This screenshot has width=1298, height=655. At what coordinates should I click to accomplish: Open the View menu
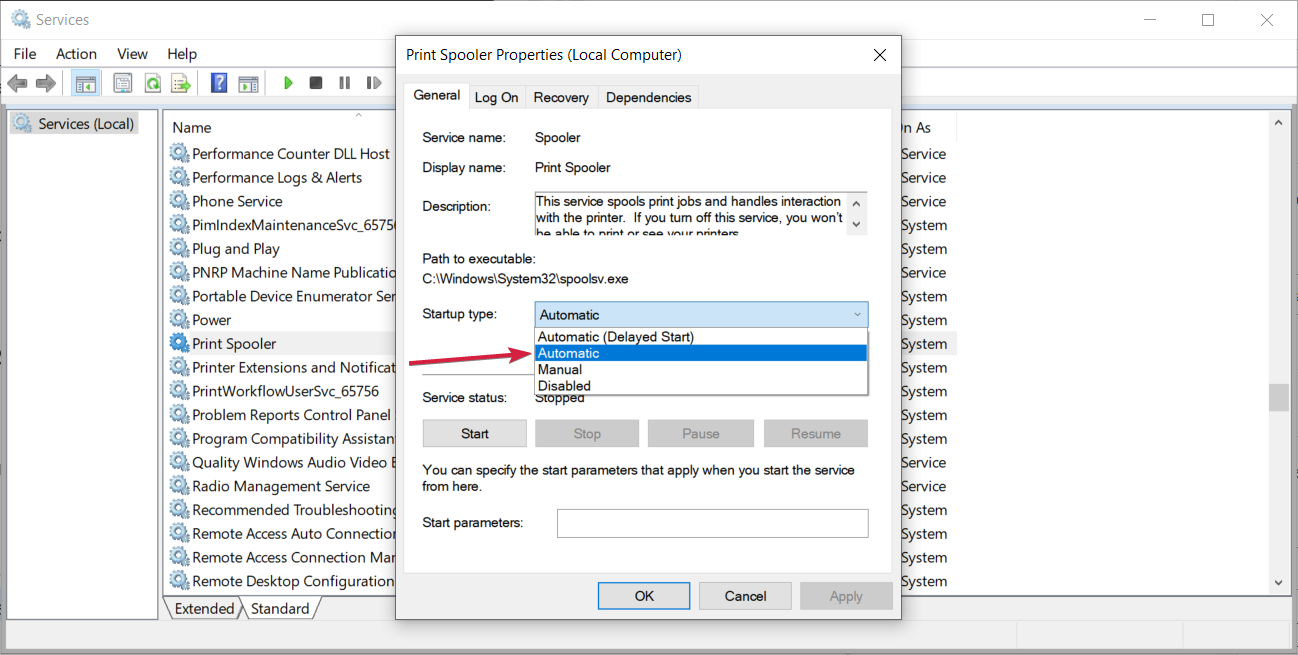pos(132,54)
